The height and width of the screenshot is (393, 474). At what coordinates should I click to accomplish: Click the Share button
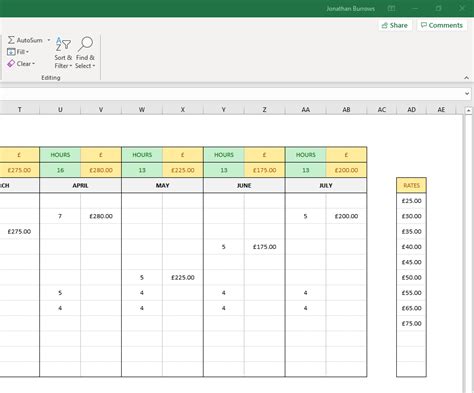pyautogui.click(x=395, y=25)
